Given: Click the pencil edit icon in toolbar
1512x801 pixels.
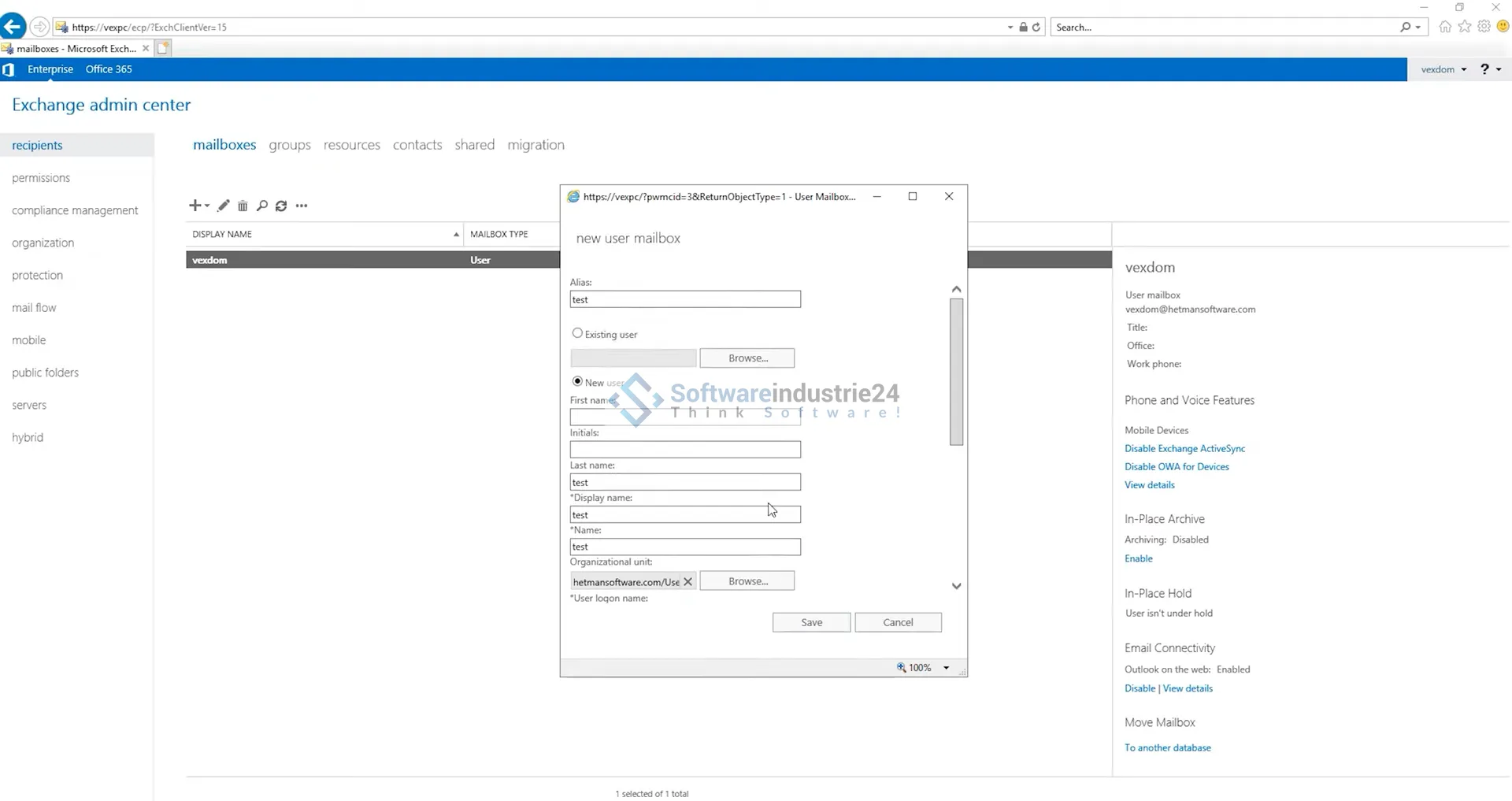Looking at the screenshot, I should point(224,206).
